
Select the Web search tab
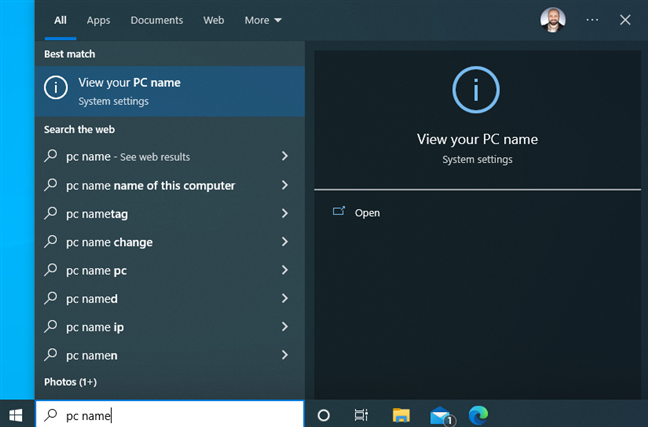click(x=214, y=20)
